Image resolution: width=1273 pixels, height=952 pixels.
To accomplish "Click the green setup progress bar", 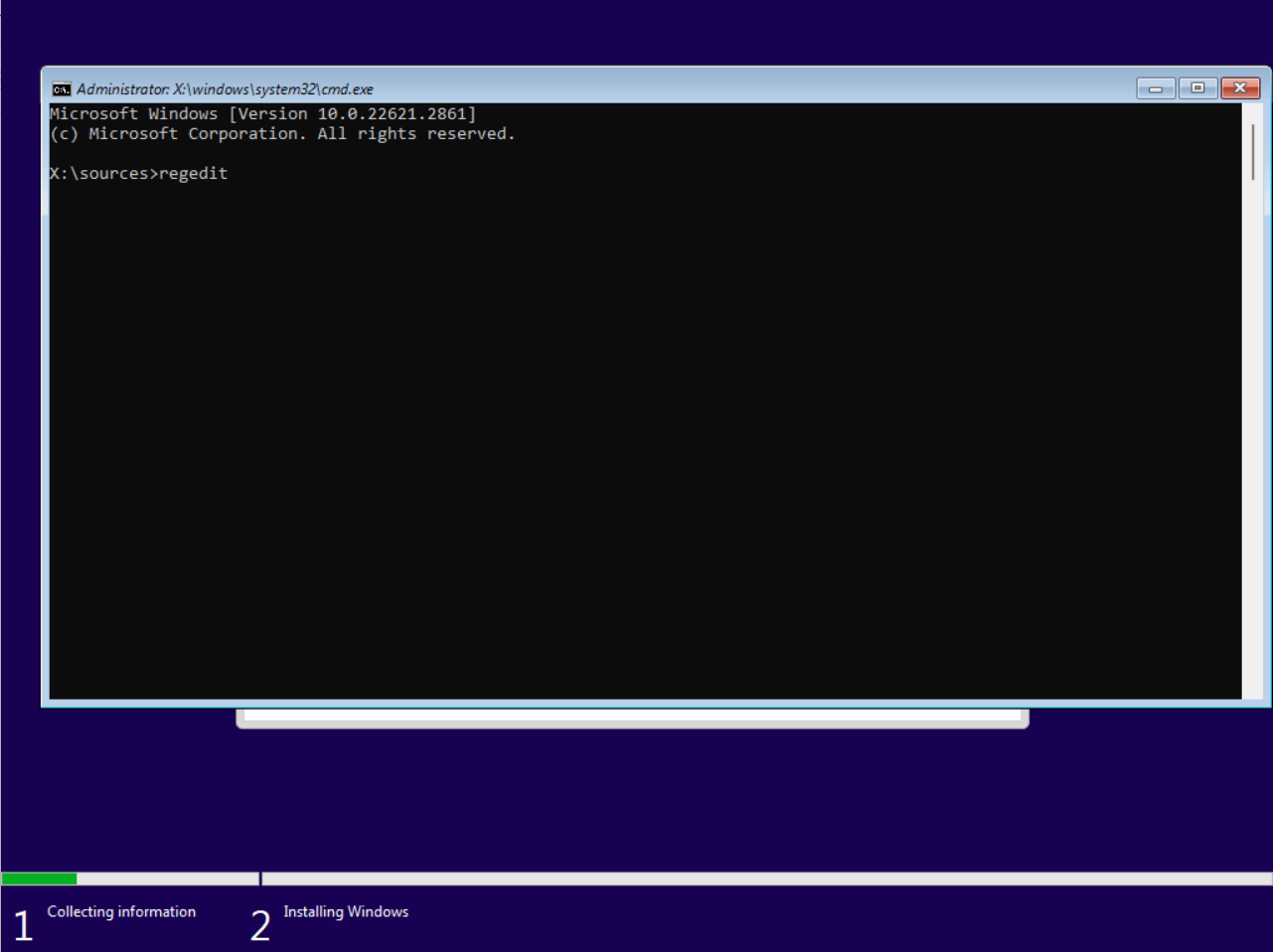I will [x=40, y=877].
